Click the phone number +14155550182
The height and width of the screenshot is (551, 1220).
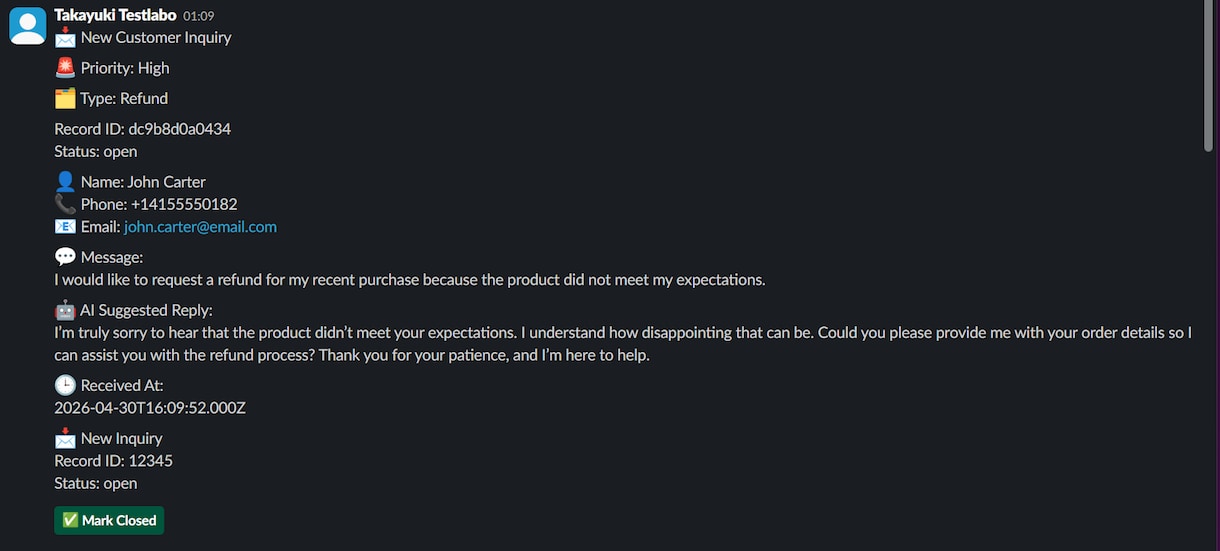point(184,204)
